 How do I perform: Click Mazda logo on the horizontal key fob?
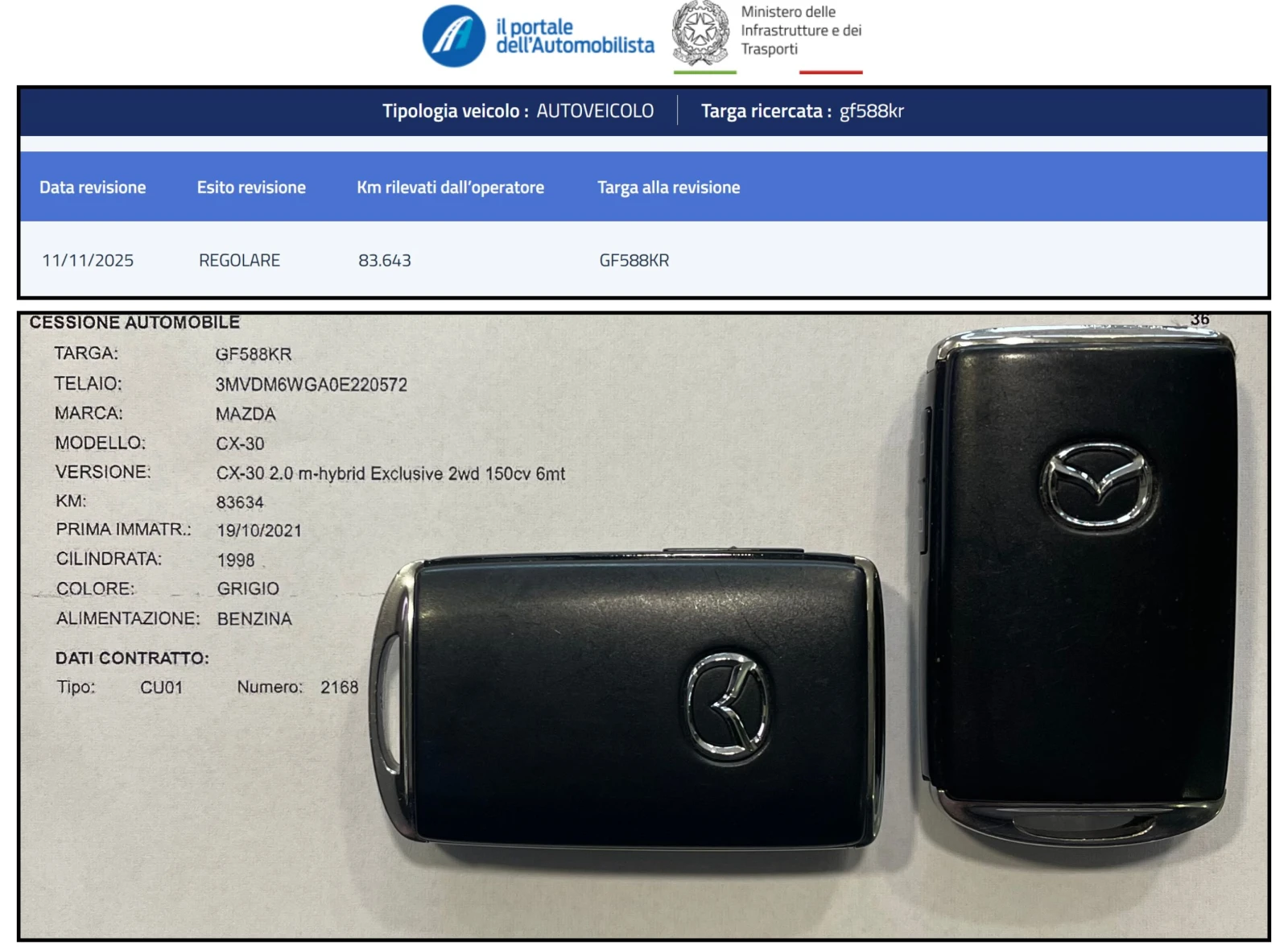click(727, 706)
